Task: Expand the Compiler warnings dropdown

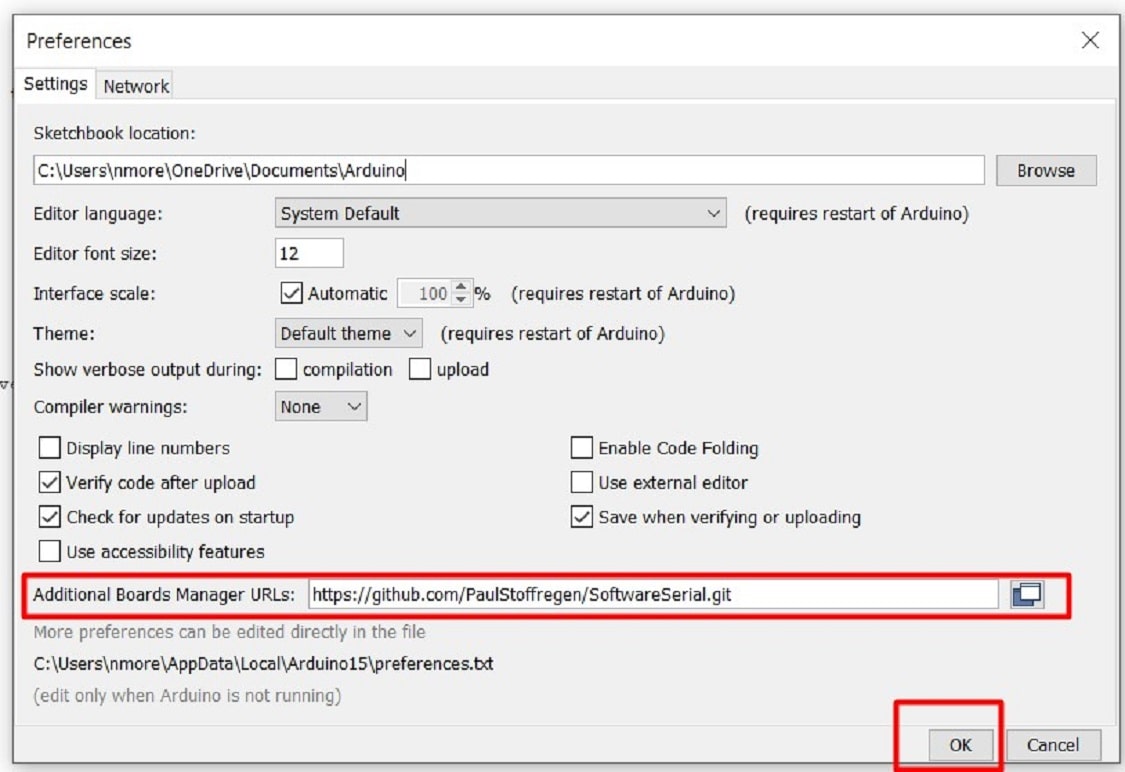Action: pos(321,407)
